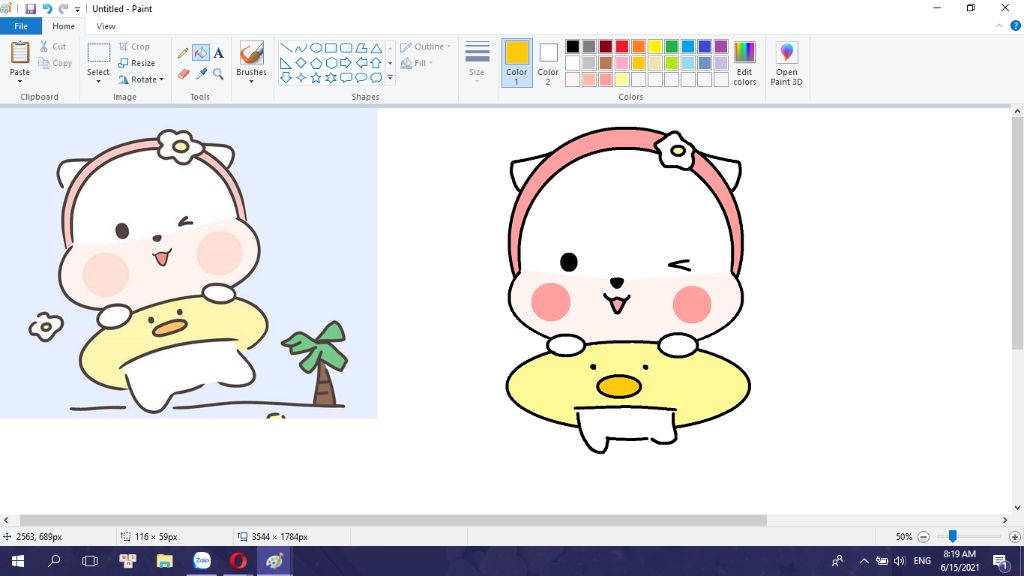
Task: Pick the green color swatch
Action: click(671, 46)
